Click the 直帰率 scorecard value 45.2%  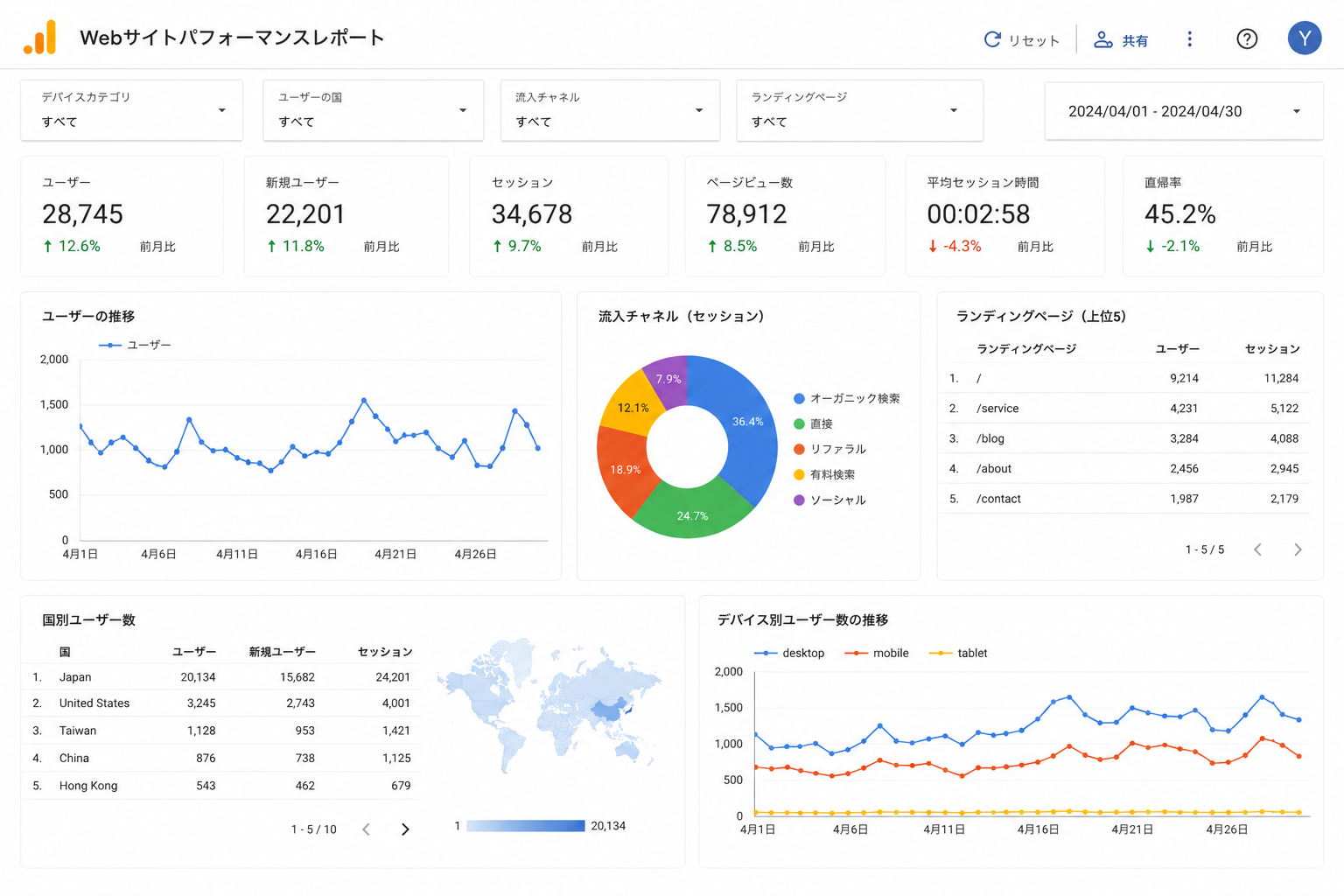1180,214
